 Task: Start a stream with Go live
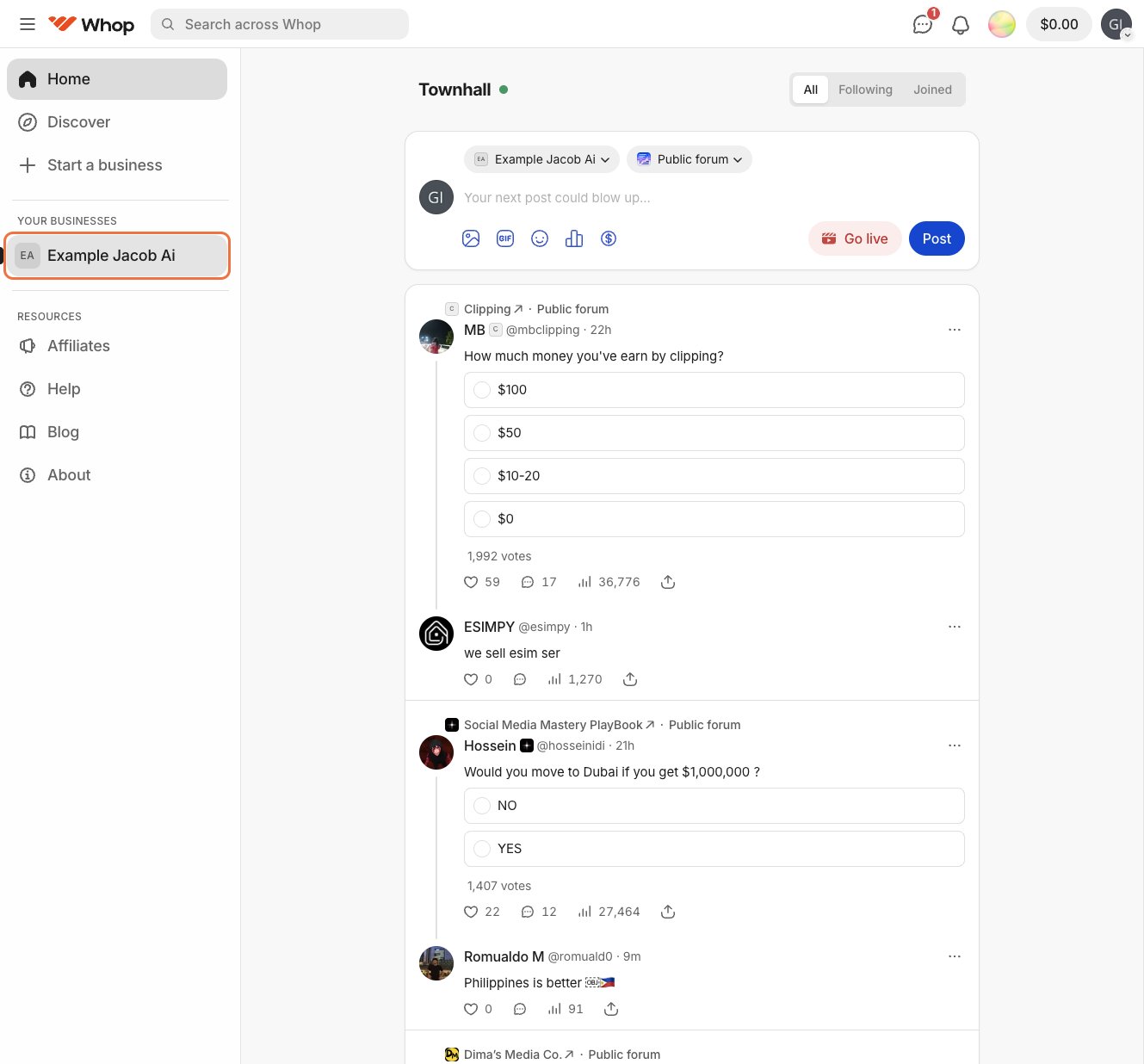pyautogui.click(x=855, y=238)
